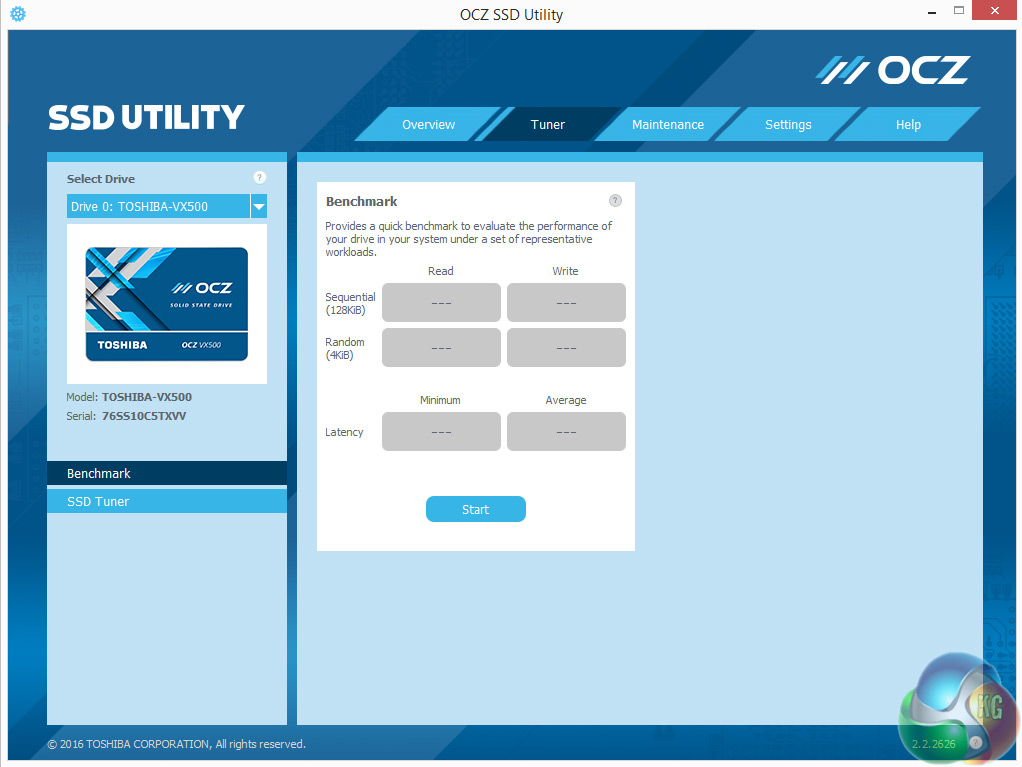Click the serial number 76SS10C5TXVV
The width and height of the screenshot is (1022, 767).
point(144,416)
